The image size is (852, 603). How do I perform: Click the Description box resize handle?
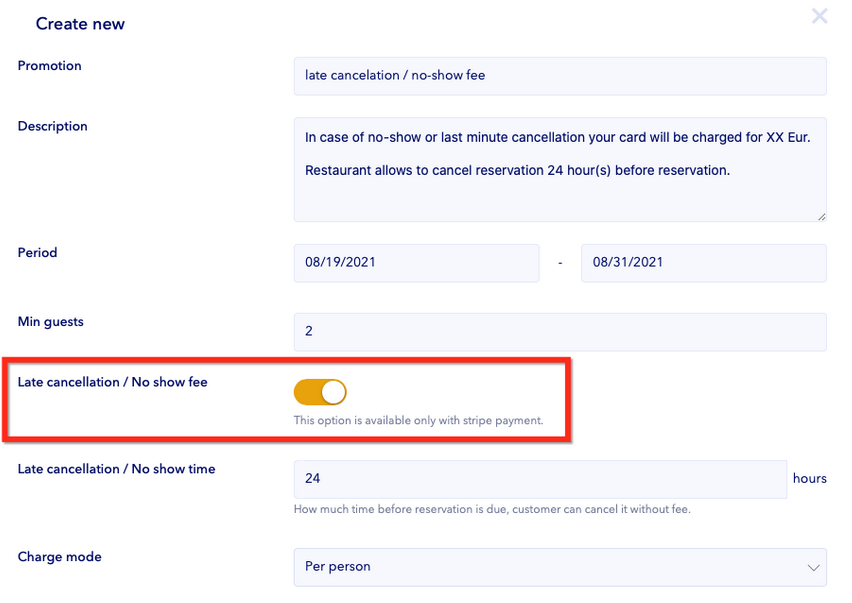pyautogui.click(x=821, y=216)
